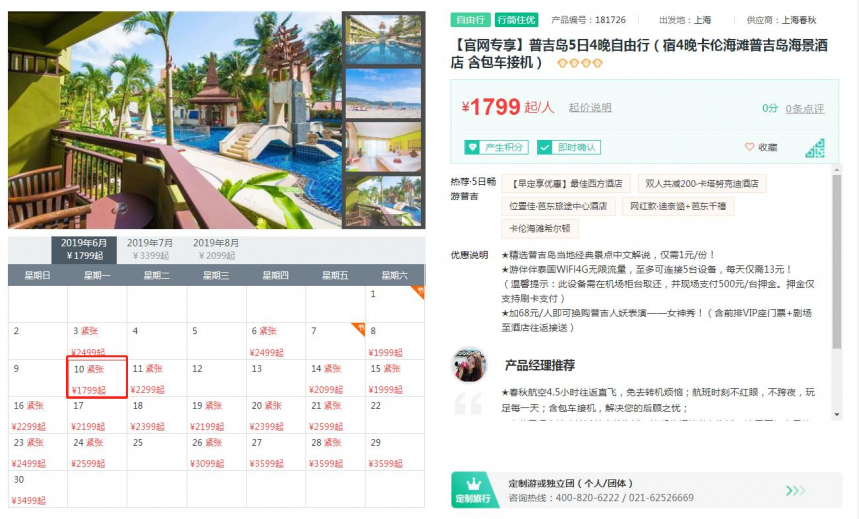
Task: Click the 产生积分 points badge icon
Action: [x=472, y=147]
